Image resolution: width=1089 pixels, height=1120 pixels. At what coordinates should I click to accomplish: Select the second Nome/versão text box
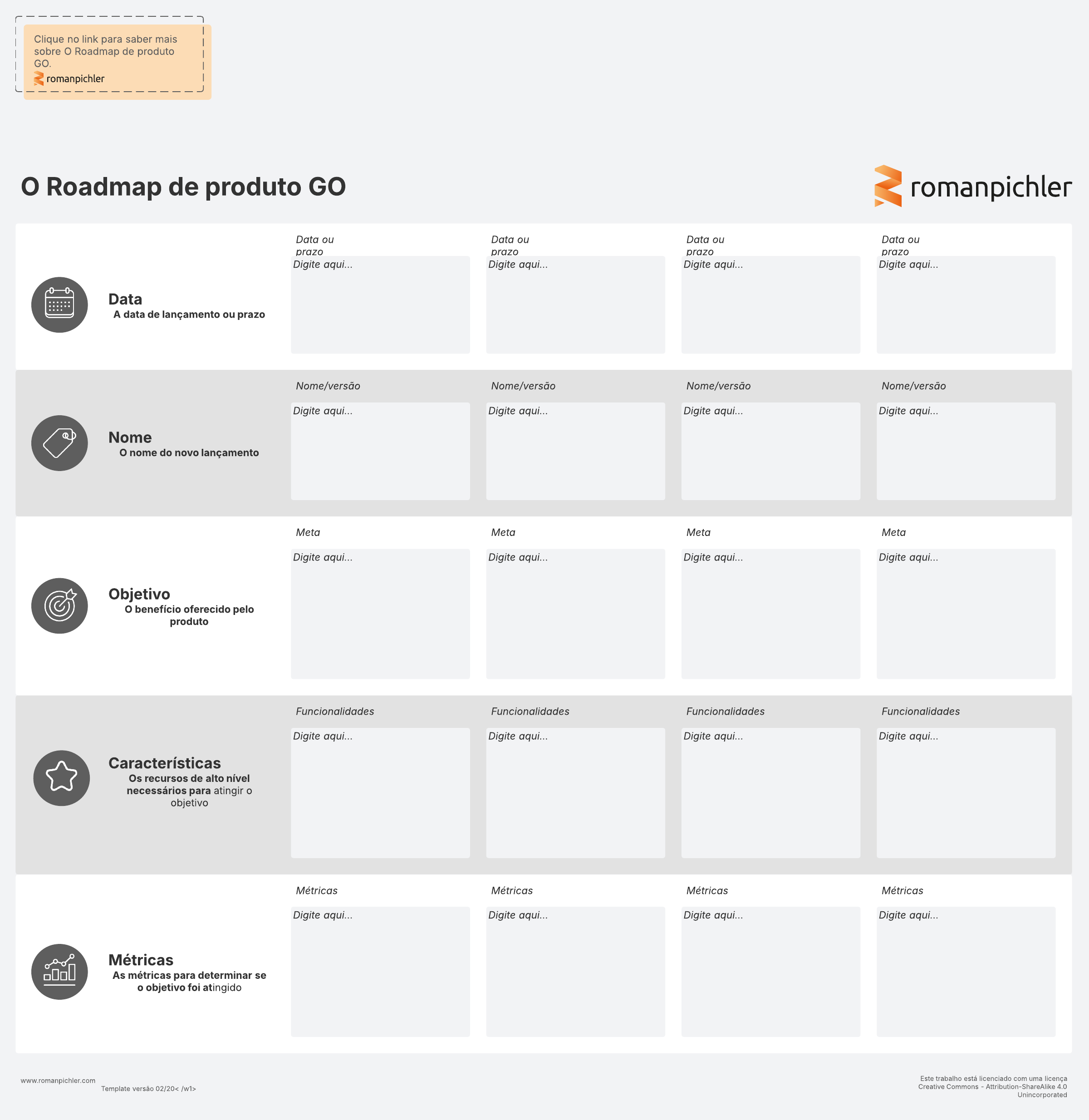click(575, 451)
